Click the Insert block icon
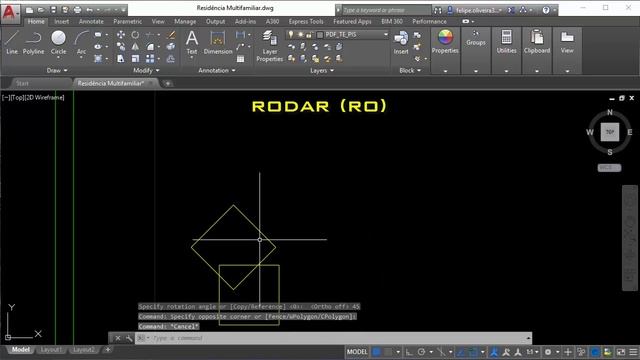 point(401,42)
